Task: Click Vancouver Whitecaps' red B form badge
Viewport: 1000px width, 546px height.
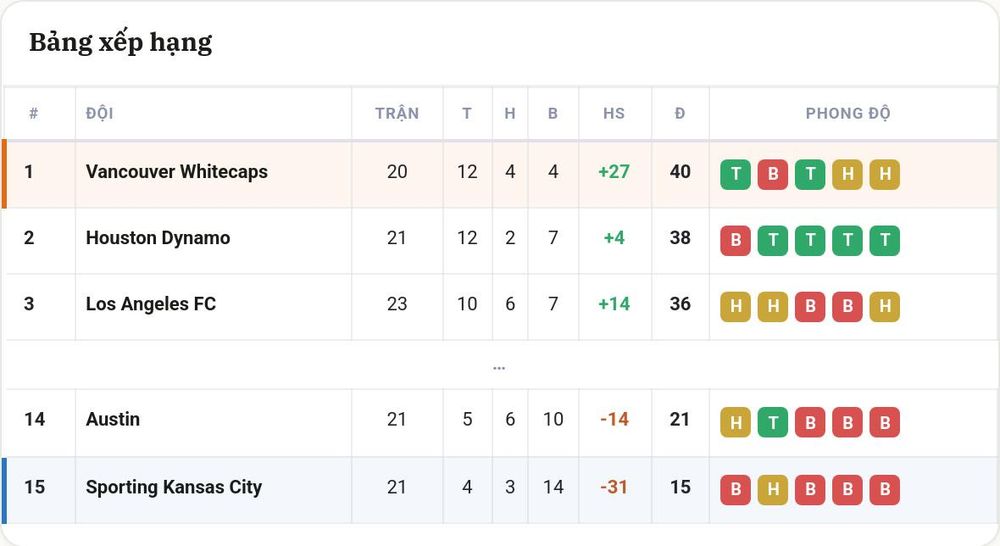Action: pos(773,174)
